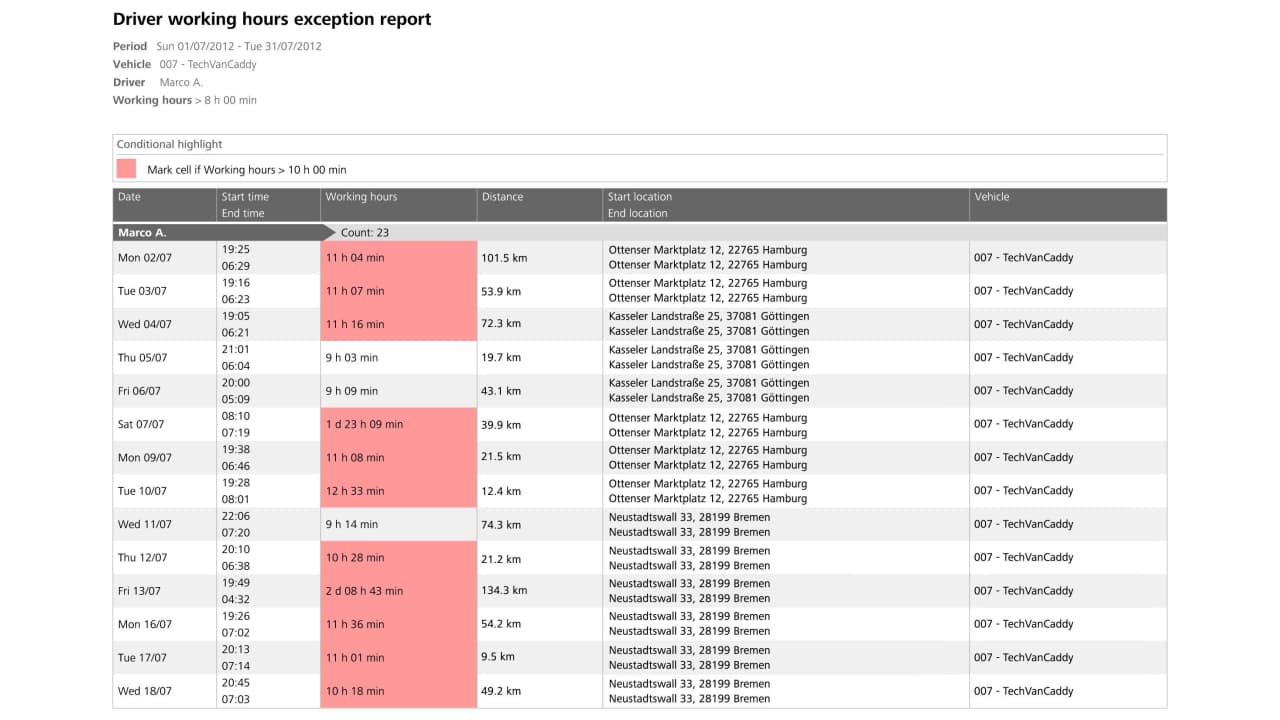Click the Vehicle column header
This screenshot has height=720, width=1280.
991,197
